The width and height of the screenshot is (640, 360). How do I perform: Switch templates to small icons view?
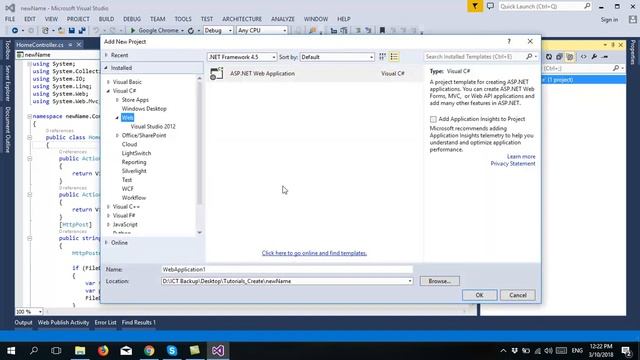click(x=382, y=57)
